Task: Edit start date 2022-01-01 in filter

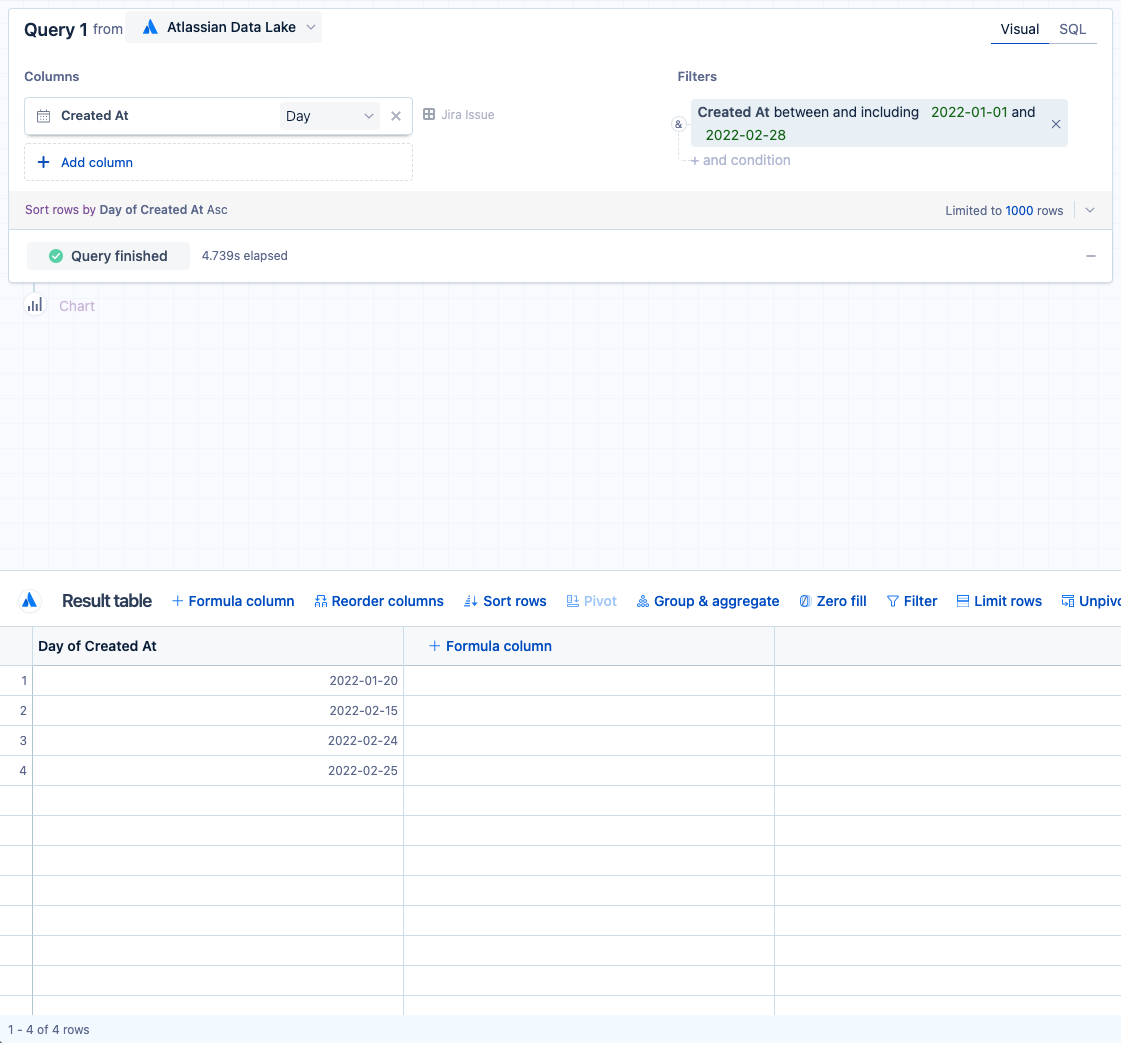Action: coord(969,112)
